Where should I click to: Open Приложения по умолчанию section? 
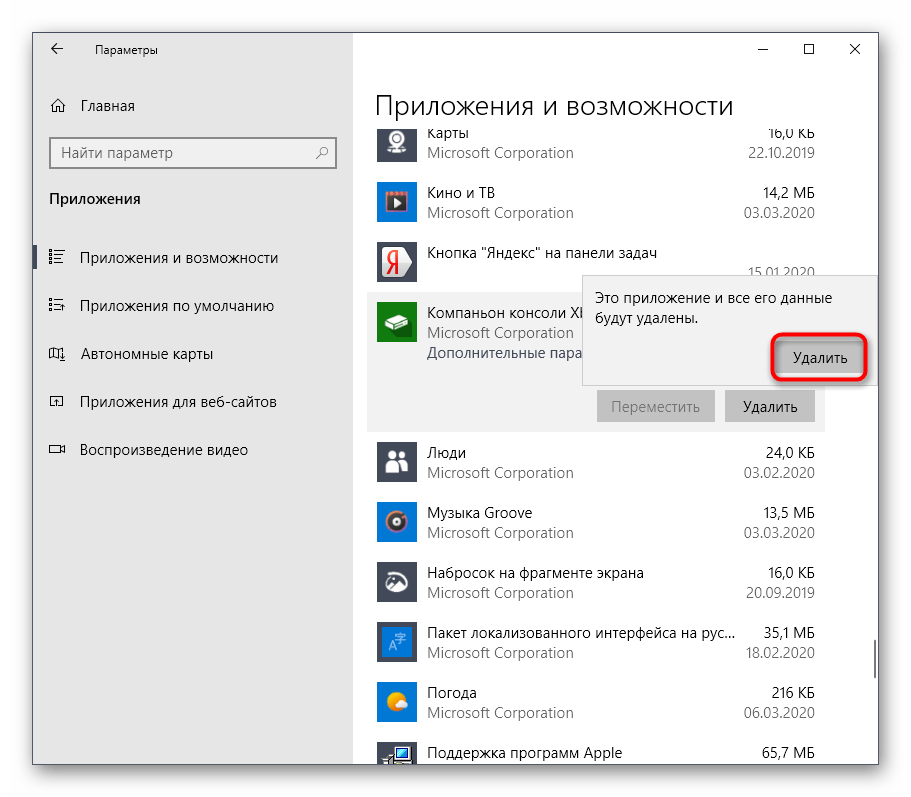[x=176, y=306]
